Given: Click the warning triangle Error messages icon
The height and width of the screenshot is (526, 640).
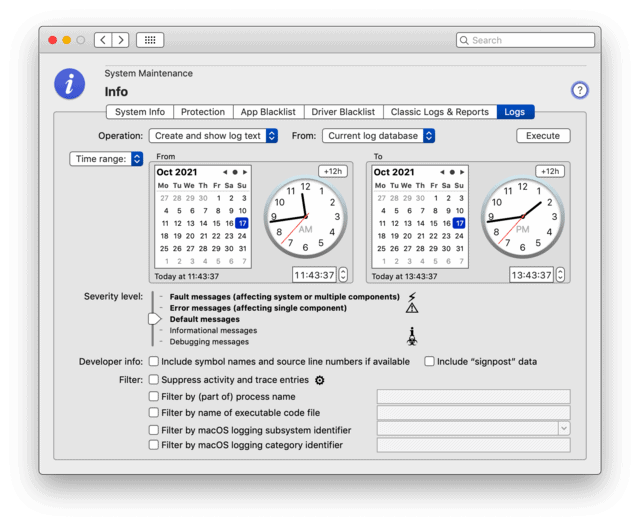Looking at the screenshot, I should pos(412,308).
